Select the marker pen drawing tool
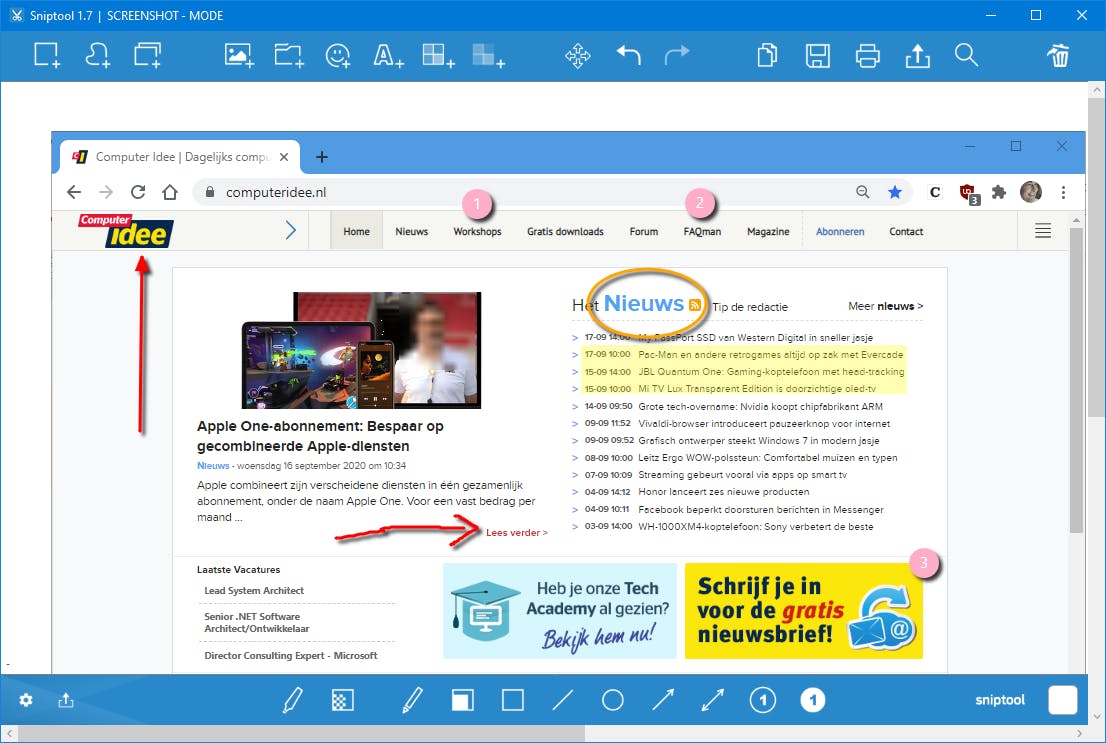This screenshot has width=1106, height=743. (293, 700)
